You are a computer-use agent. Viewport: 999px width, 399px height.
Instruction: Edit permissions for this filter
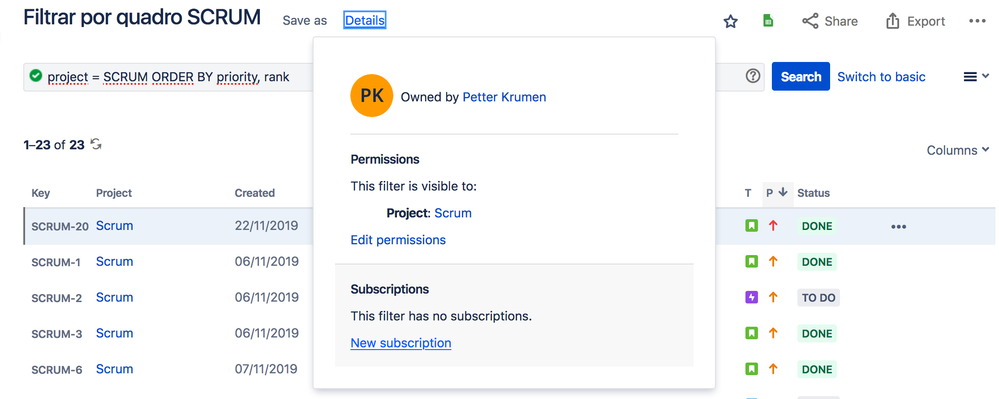click(398, 240)
